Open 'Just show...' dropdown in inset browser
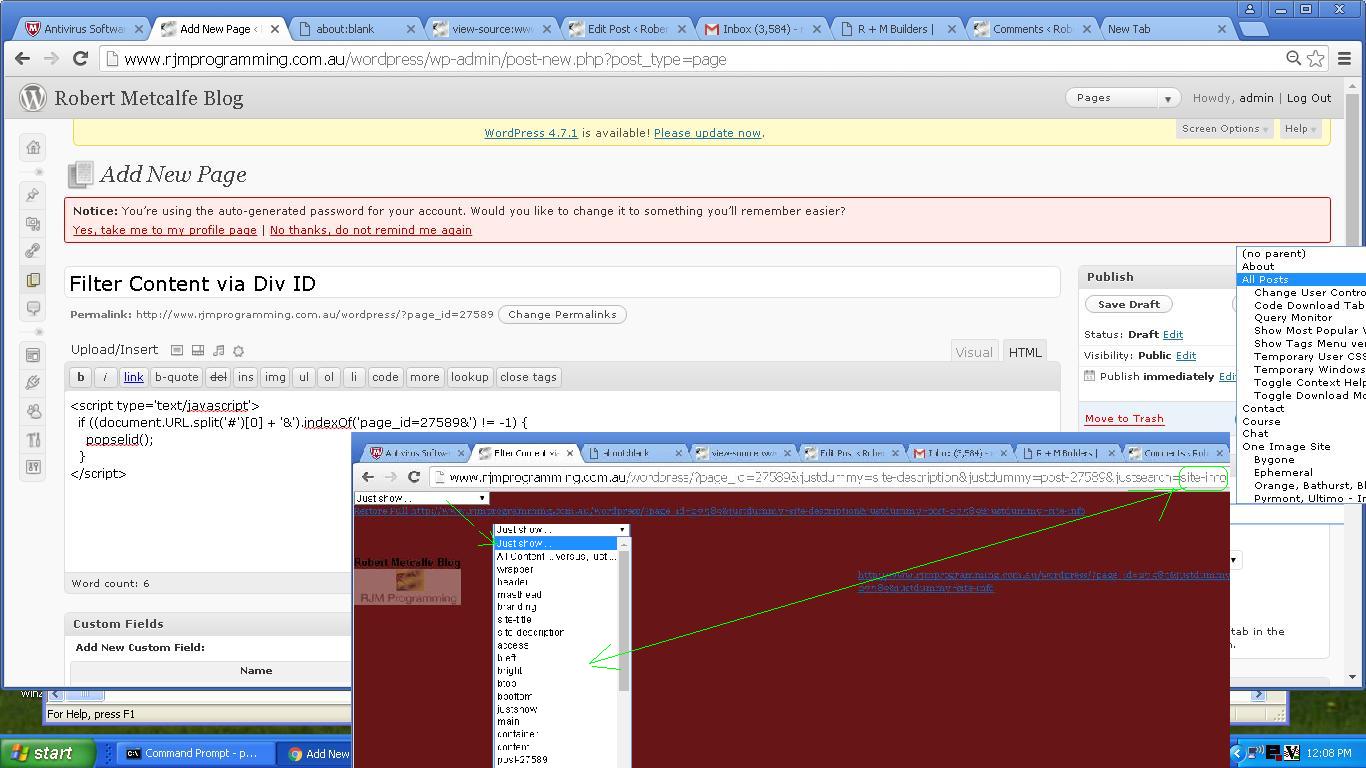This screenshot has height=768, width=1366. click(421, 498)
